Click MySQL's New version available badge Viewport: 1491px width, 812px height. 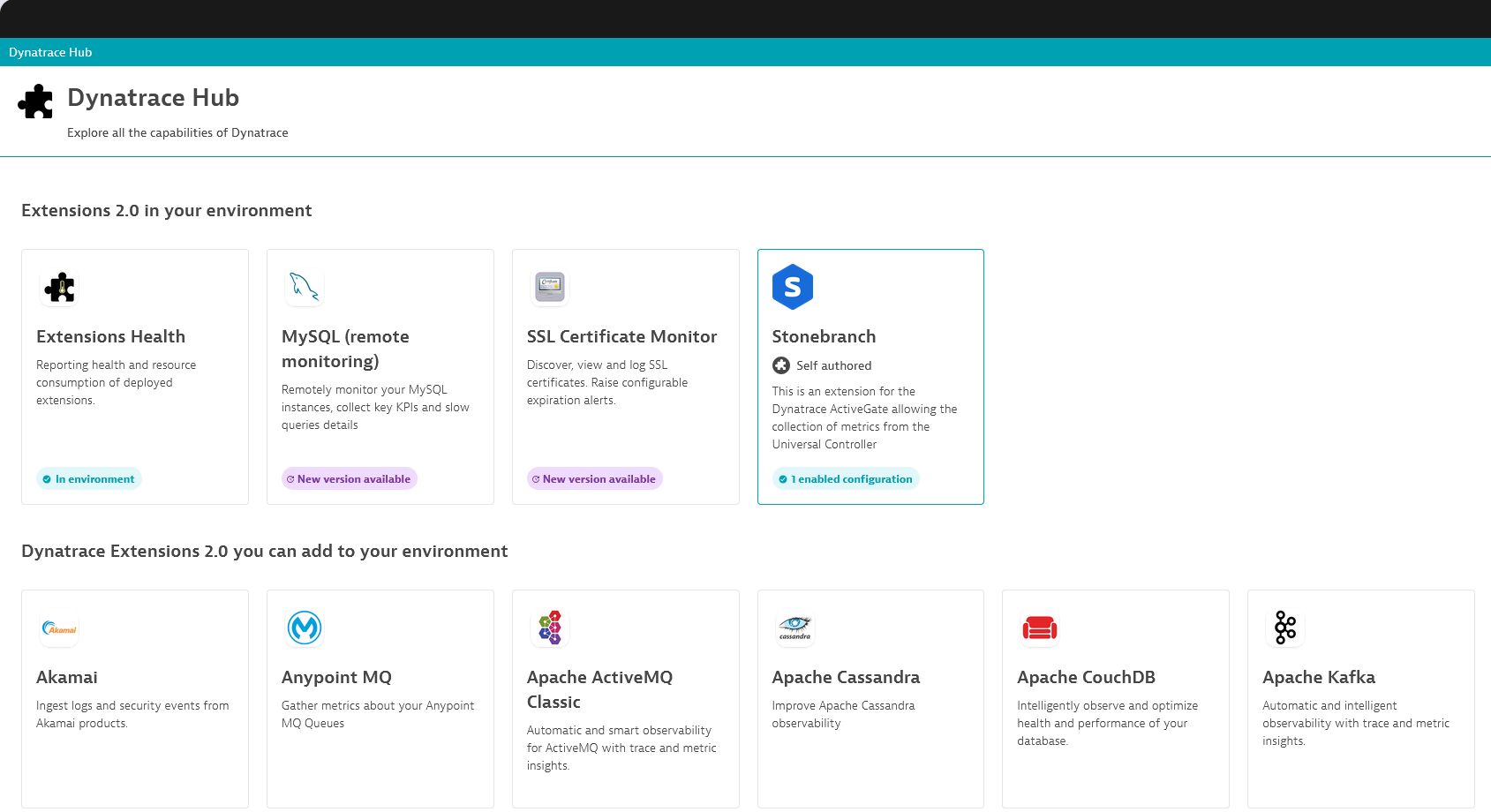350,478
